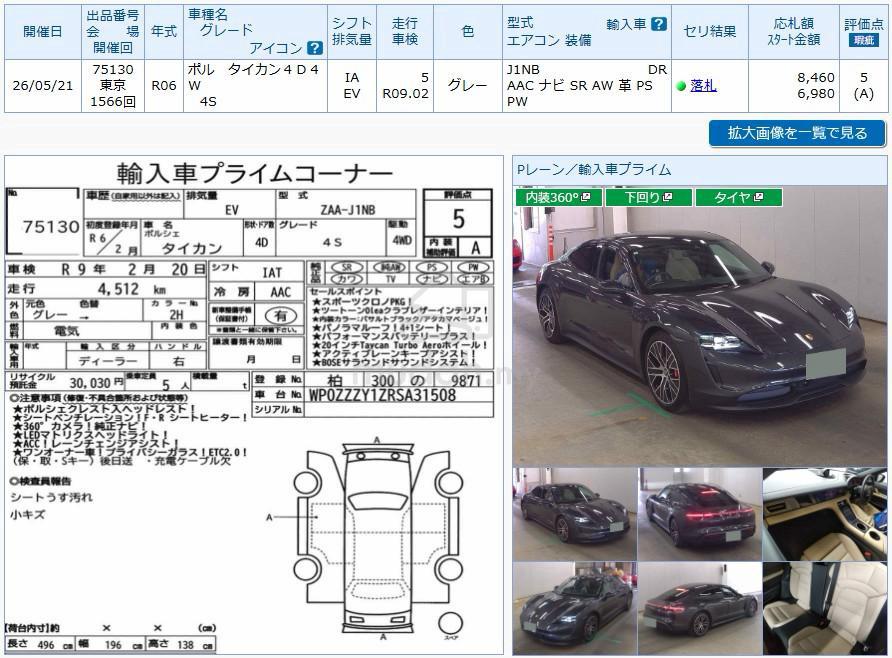Select the 26/05/21 date cell
Screen dimensions: 892x658
43,86
